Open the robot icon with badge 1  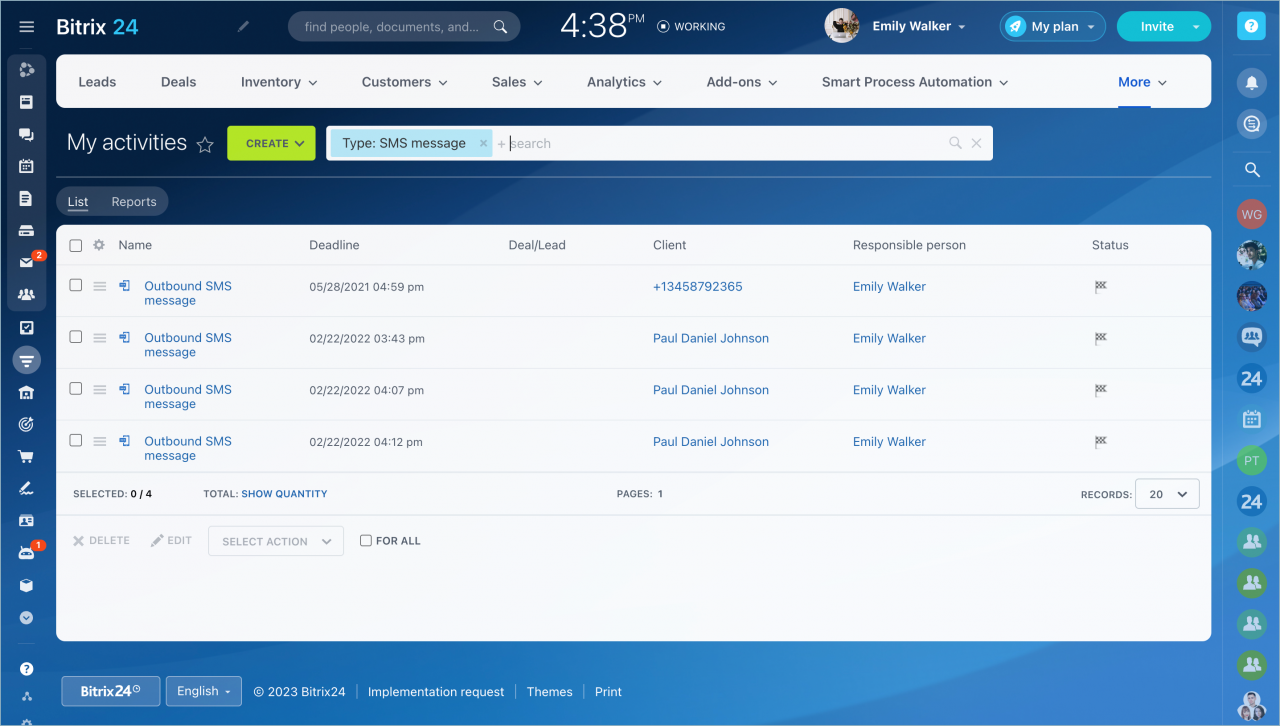click(27, 553)
